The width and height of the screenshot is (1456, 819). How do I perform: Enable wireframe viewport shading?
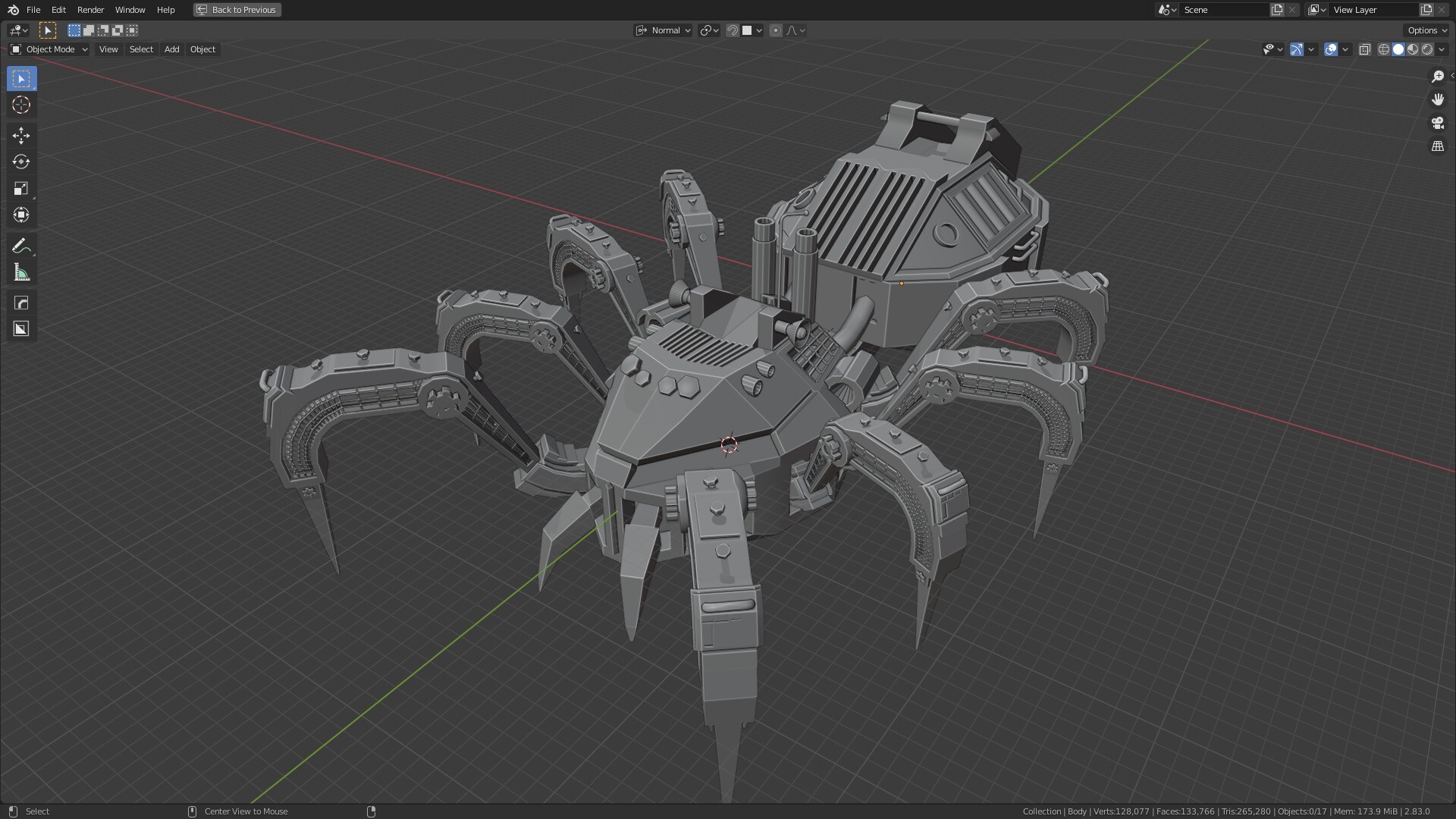click(x=1384, y=49)
